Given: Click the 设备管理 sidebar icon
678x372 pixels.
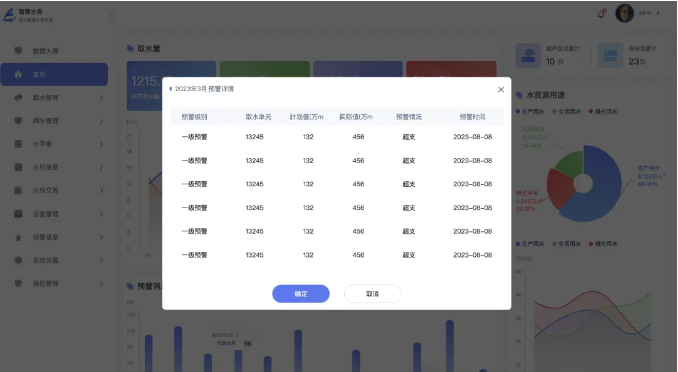Looking at the screenshot, I should click(x=18, y=214).
